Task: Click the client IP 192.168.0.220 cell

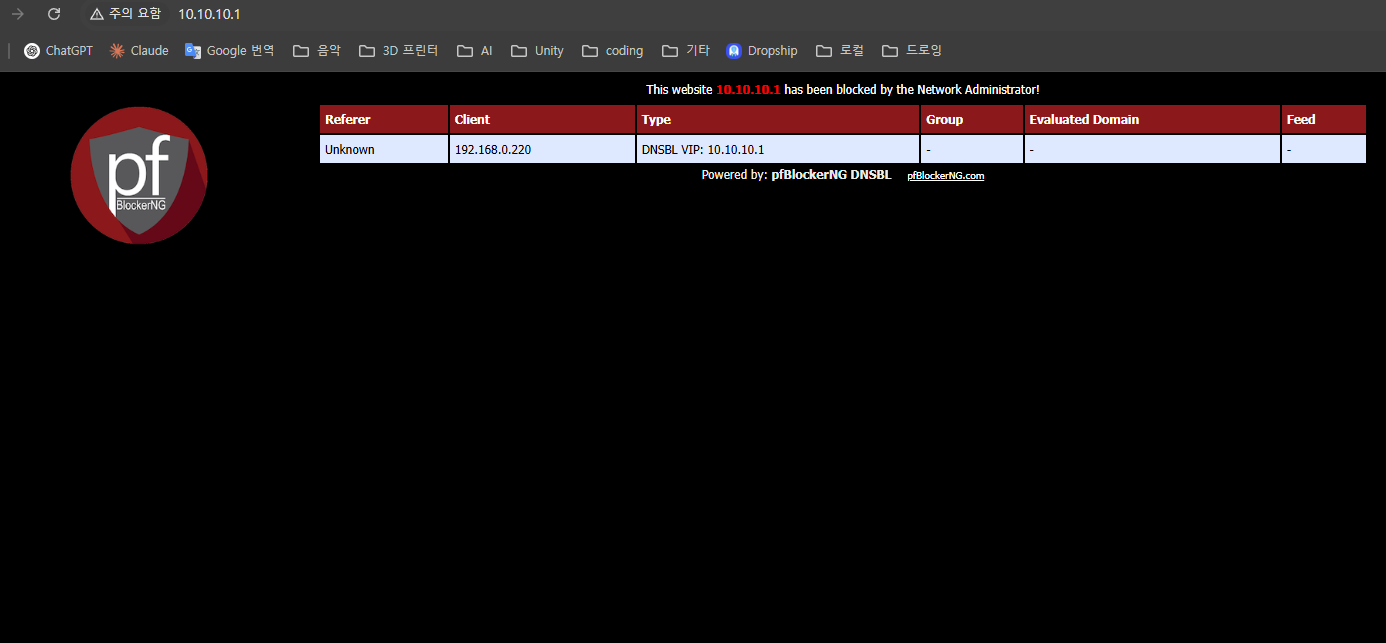Action: click(492, 150)
